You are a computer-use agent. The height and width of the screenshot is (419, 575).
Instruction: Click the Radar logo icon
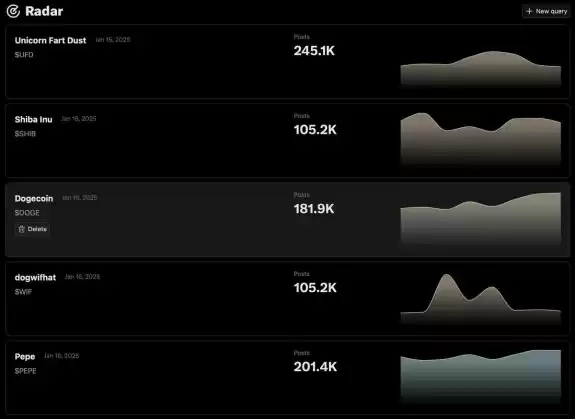coord(13,11)
